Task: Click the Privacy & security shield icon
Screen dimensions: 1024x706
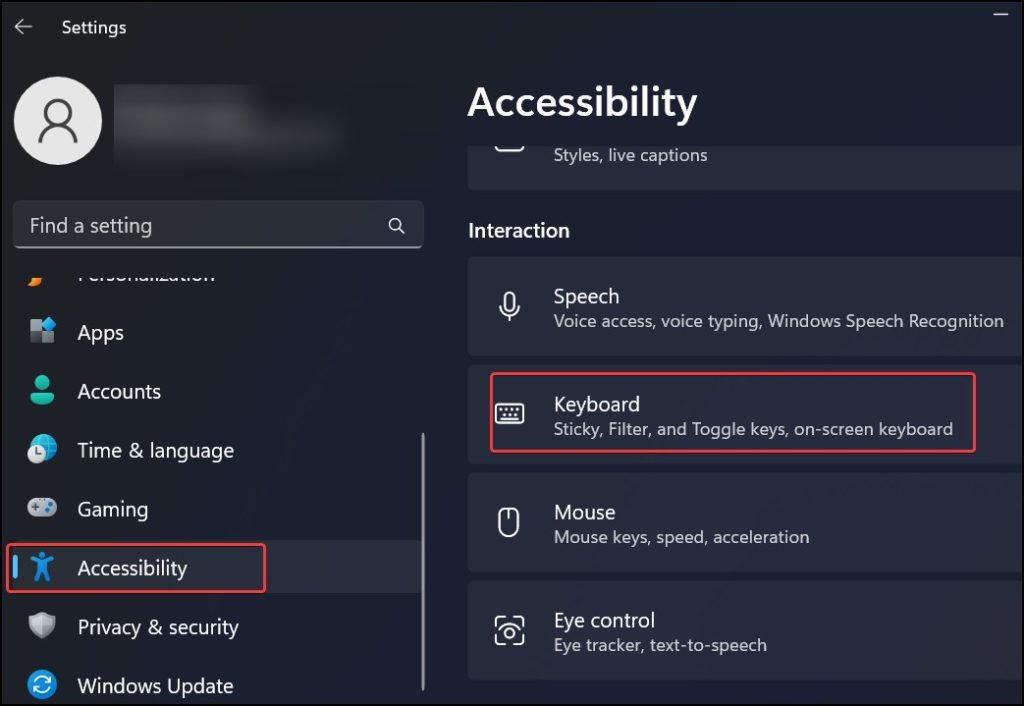Action: coord(42,627)
